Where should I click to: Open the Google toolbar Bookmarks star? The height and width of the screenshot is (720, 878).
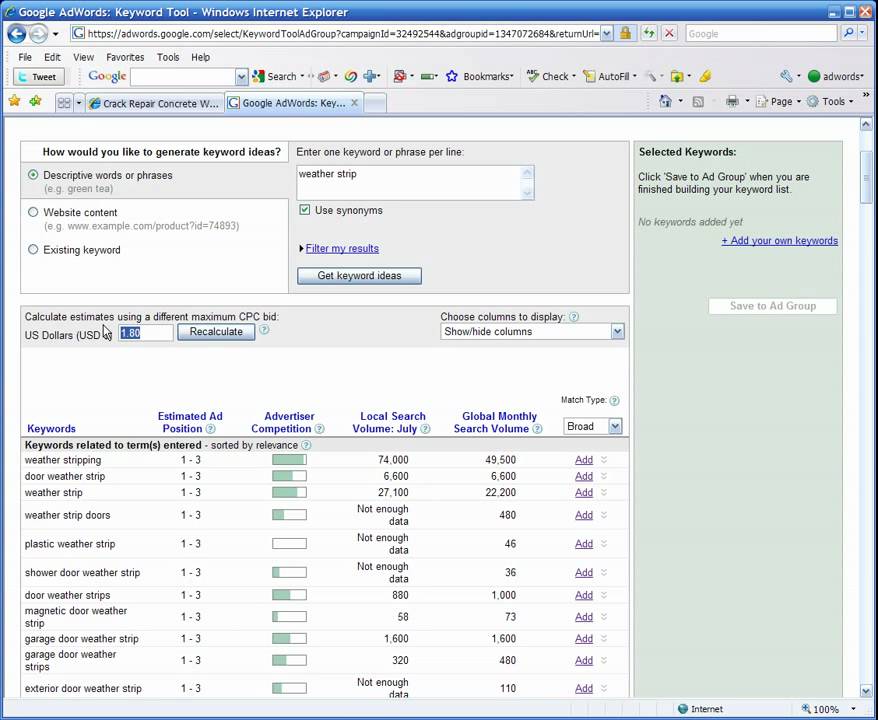pos(452,76)
